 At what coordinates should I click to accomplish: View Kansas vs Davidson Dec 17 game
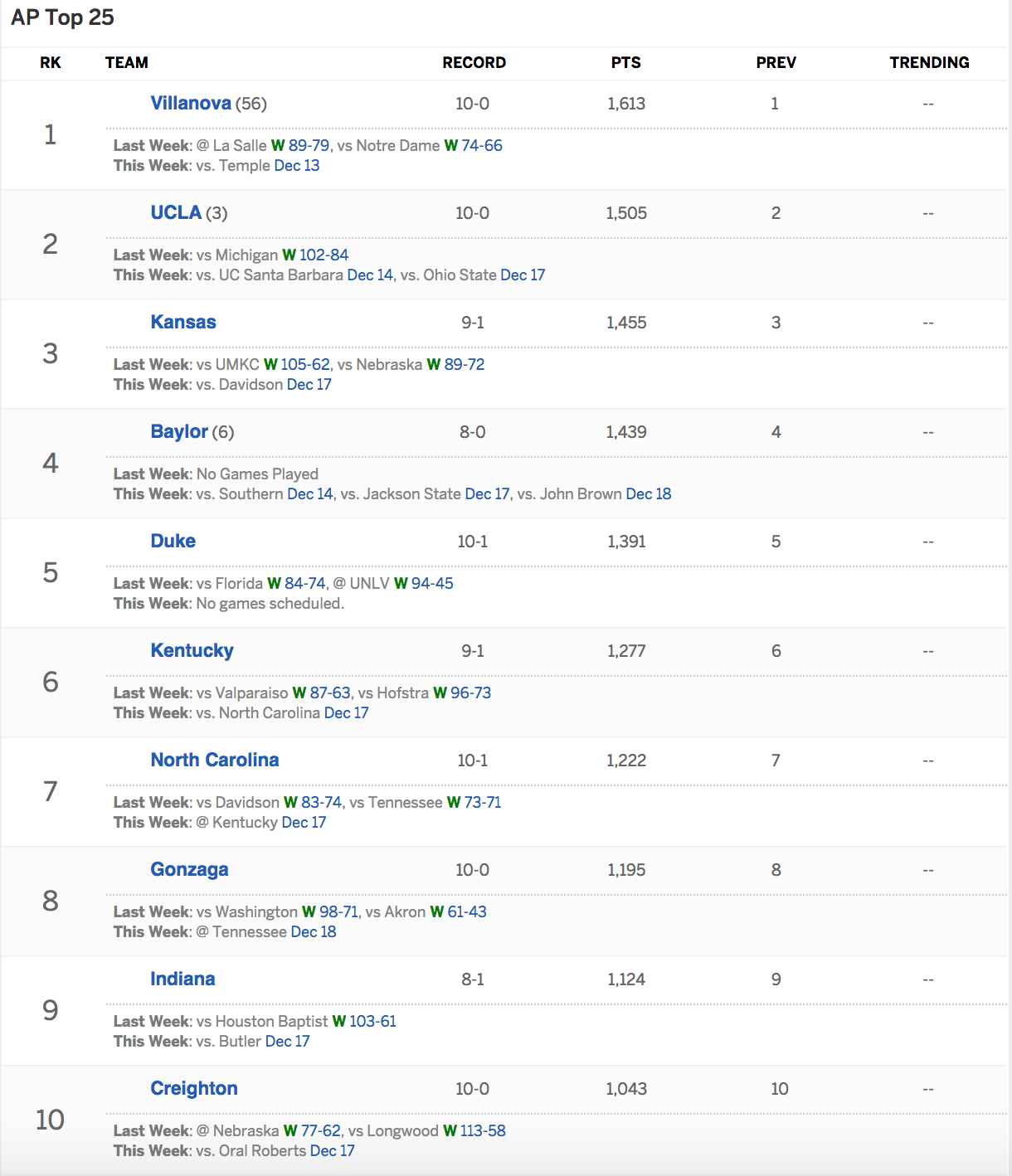point(309,384)
